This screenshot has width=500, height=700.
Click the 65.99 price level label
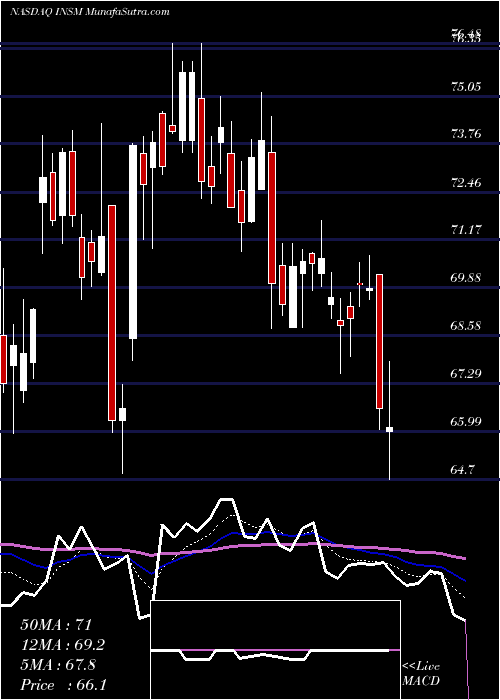click(x=466, y=421)
